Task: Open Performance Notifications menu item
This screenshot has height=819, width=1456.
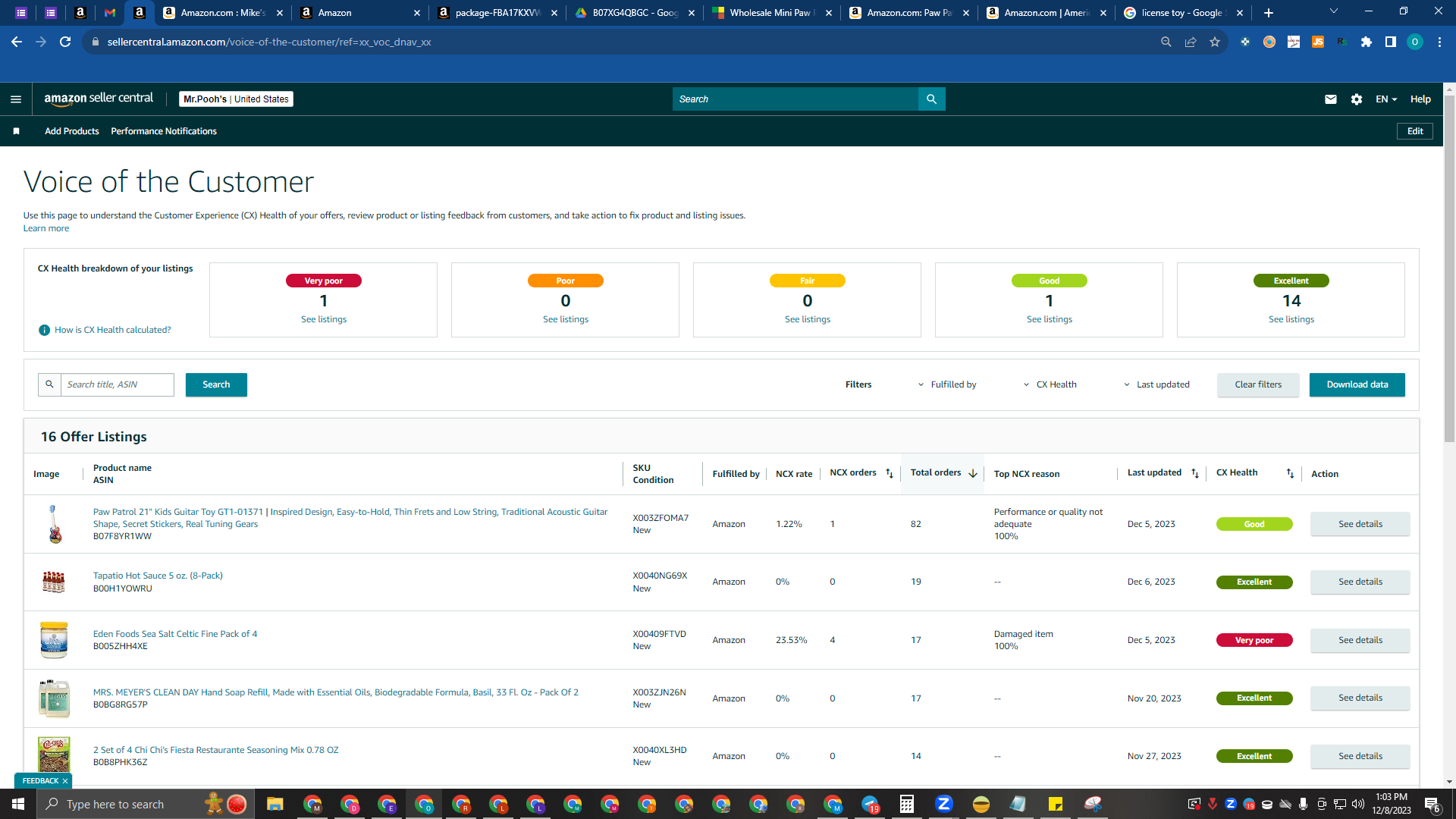Action: click(164, 131)
